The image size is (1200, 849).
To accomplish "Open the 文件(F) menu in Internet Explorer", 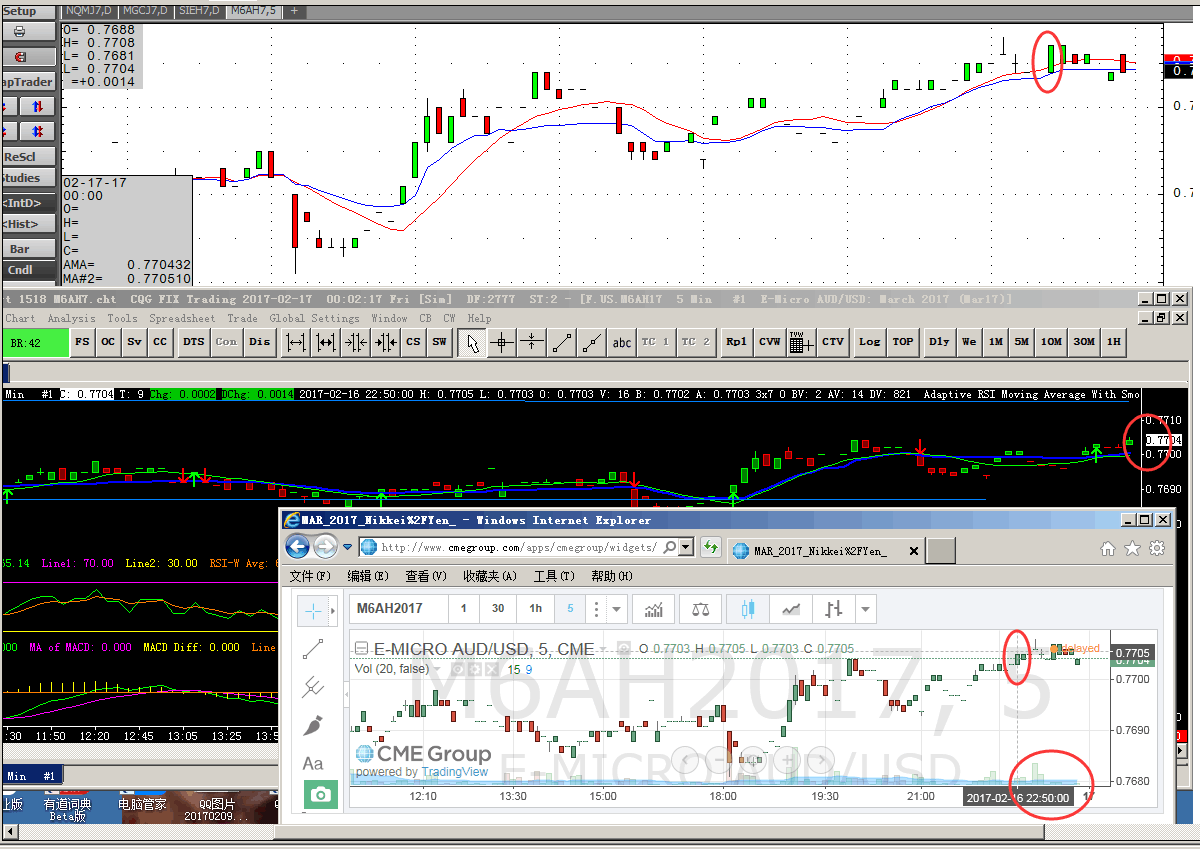I will [x=310, y=576].
